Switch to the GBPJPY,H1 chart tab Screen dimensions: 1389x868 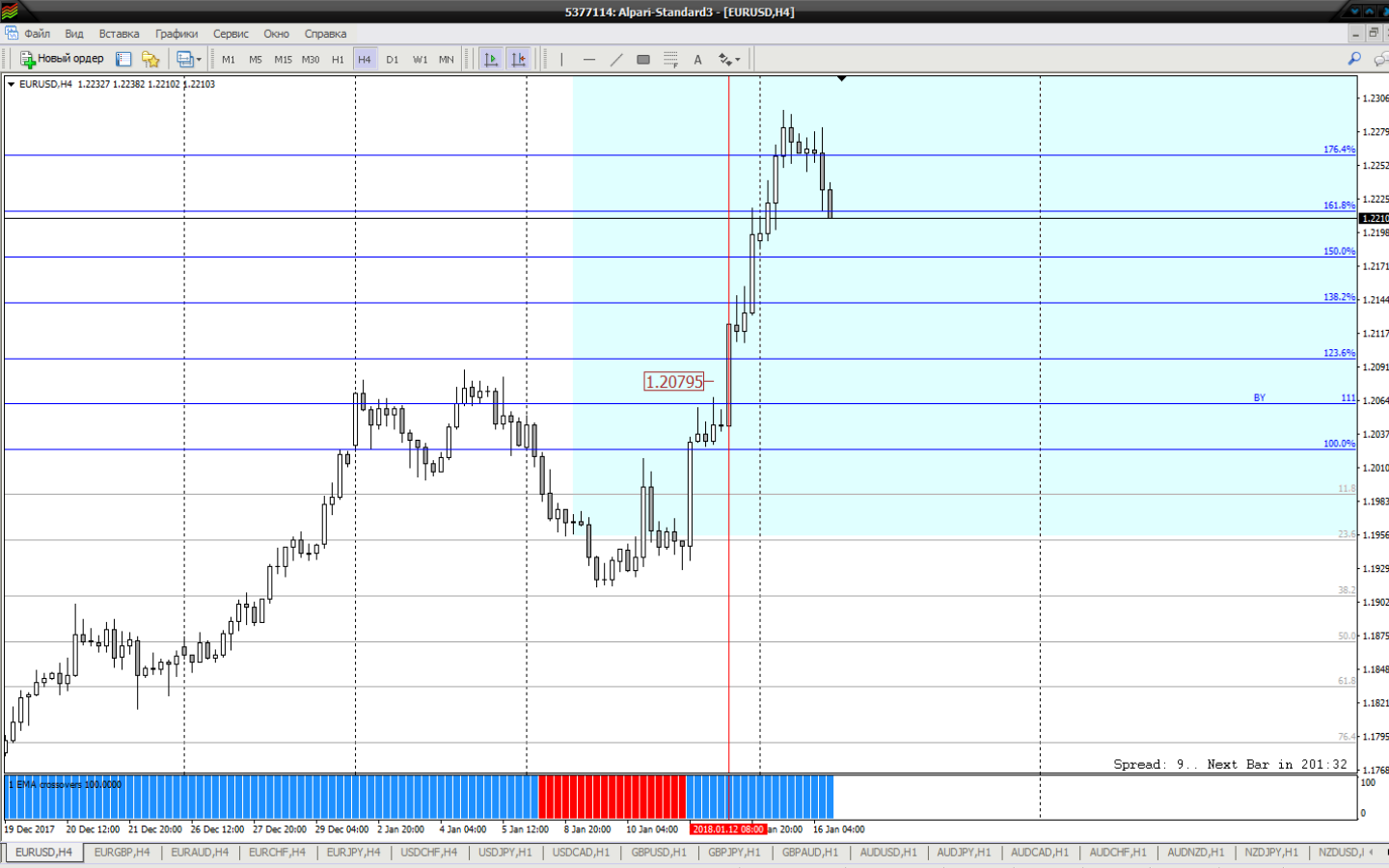(734, 853)
